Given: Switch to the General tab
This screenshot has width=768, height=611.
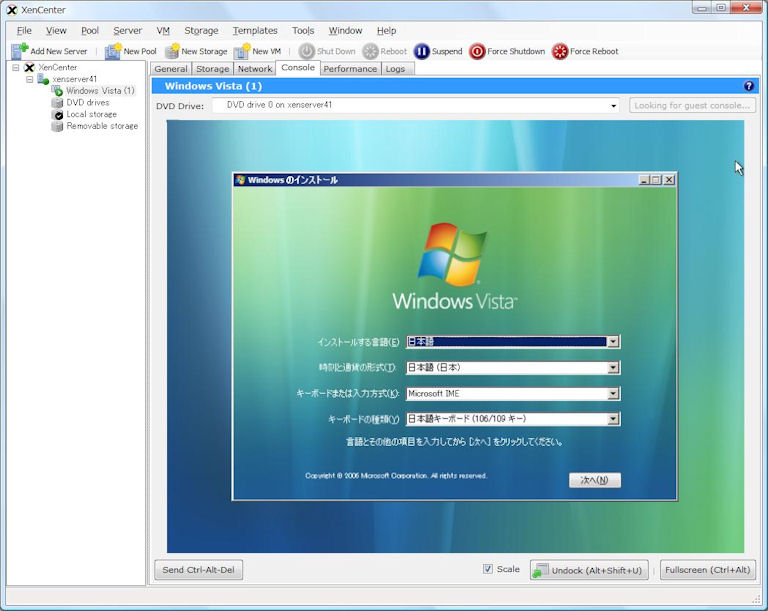Looking at the screenshot, I should coord(171,69).
